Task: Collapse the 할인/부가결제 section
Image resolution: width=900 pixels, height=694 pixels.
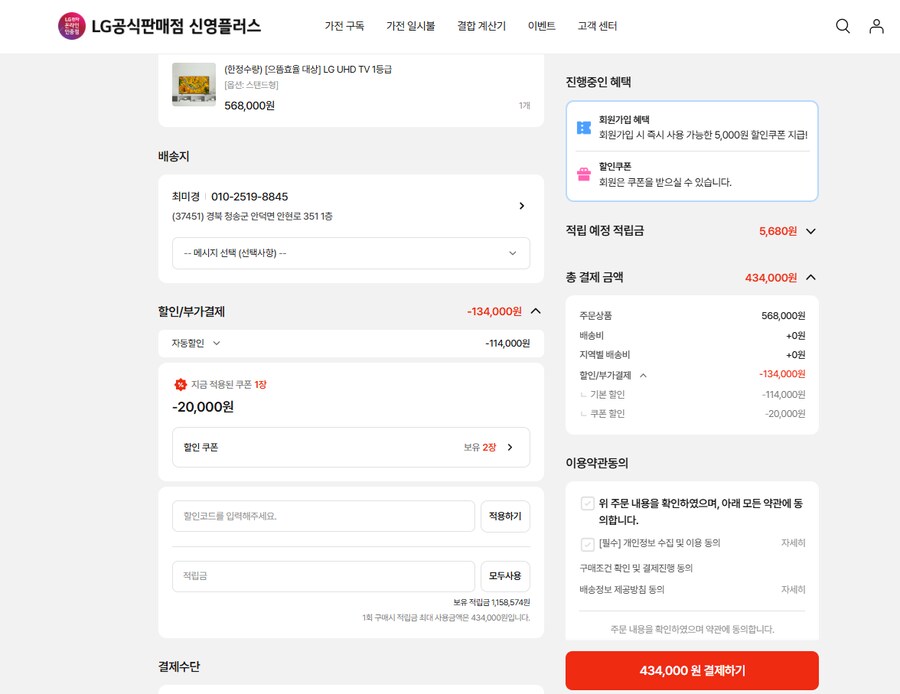Action: pos(536,311)
